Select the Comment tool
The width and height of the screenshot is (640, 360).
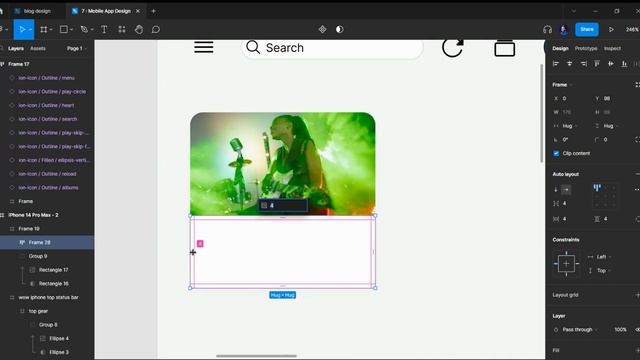point(156,29)
